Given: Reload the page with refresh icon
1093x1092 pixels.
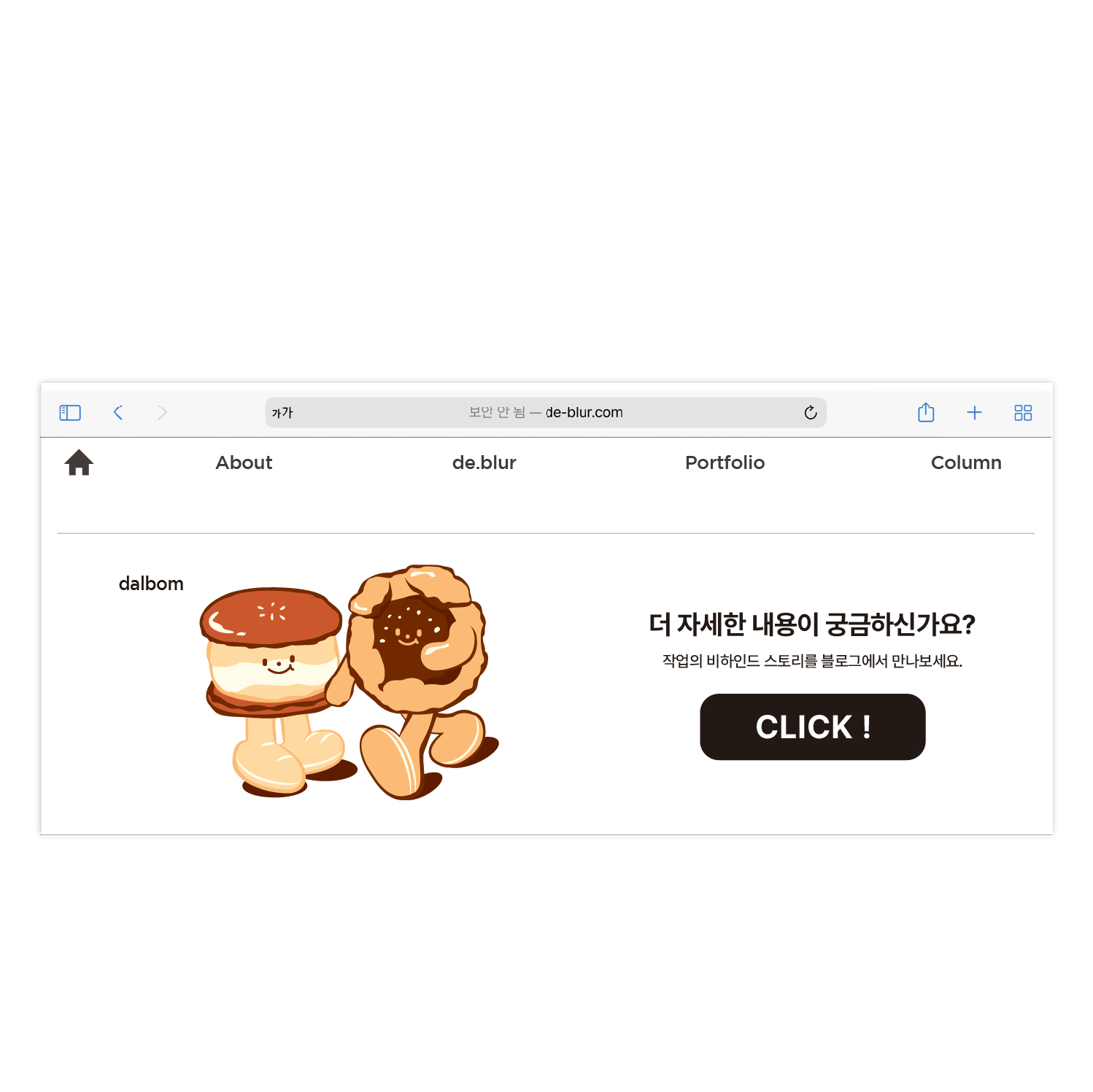Looking at the screenshot, I should click(x=810, y=413).
